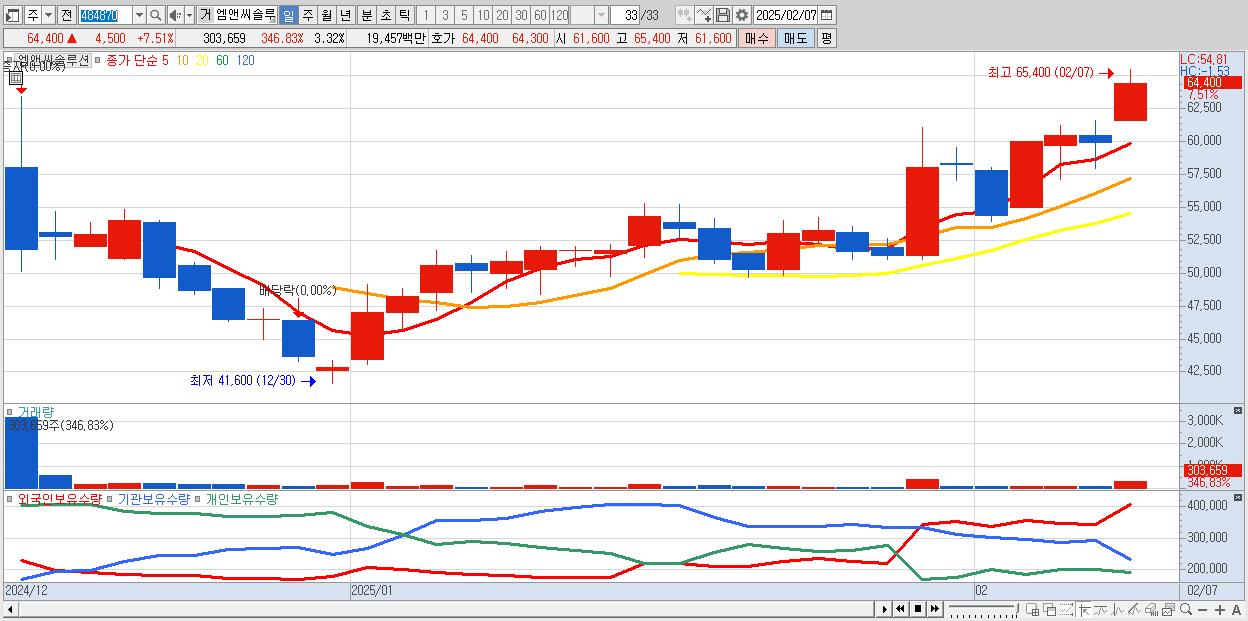Click the play button in playback controls
Screen dimensions: 1248x621
point(884,609)
